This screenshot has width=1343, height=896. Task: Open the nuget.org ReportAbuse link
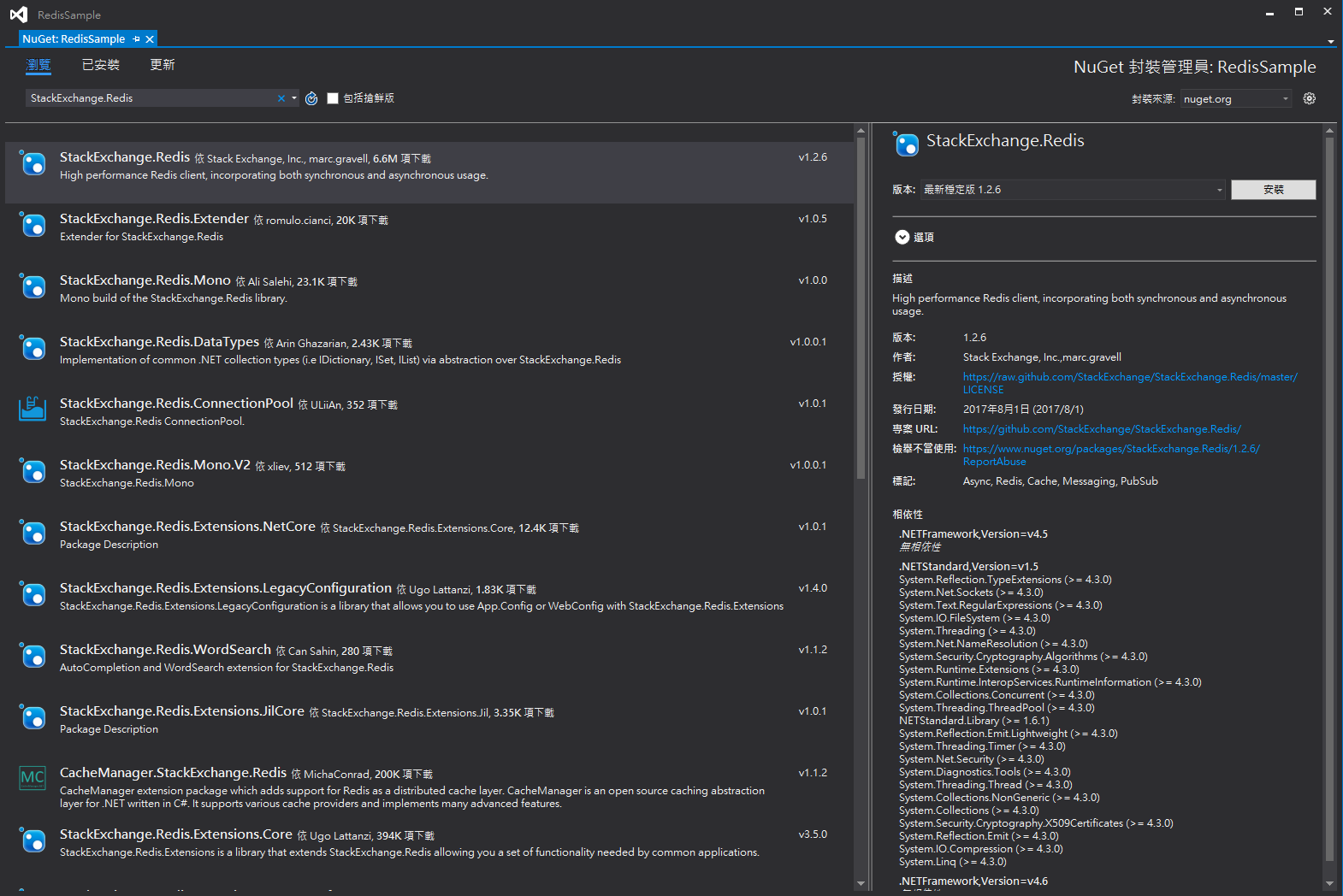tap(1111, 455)
